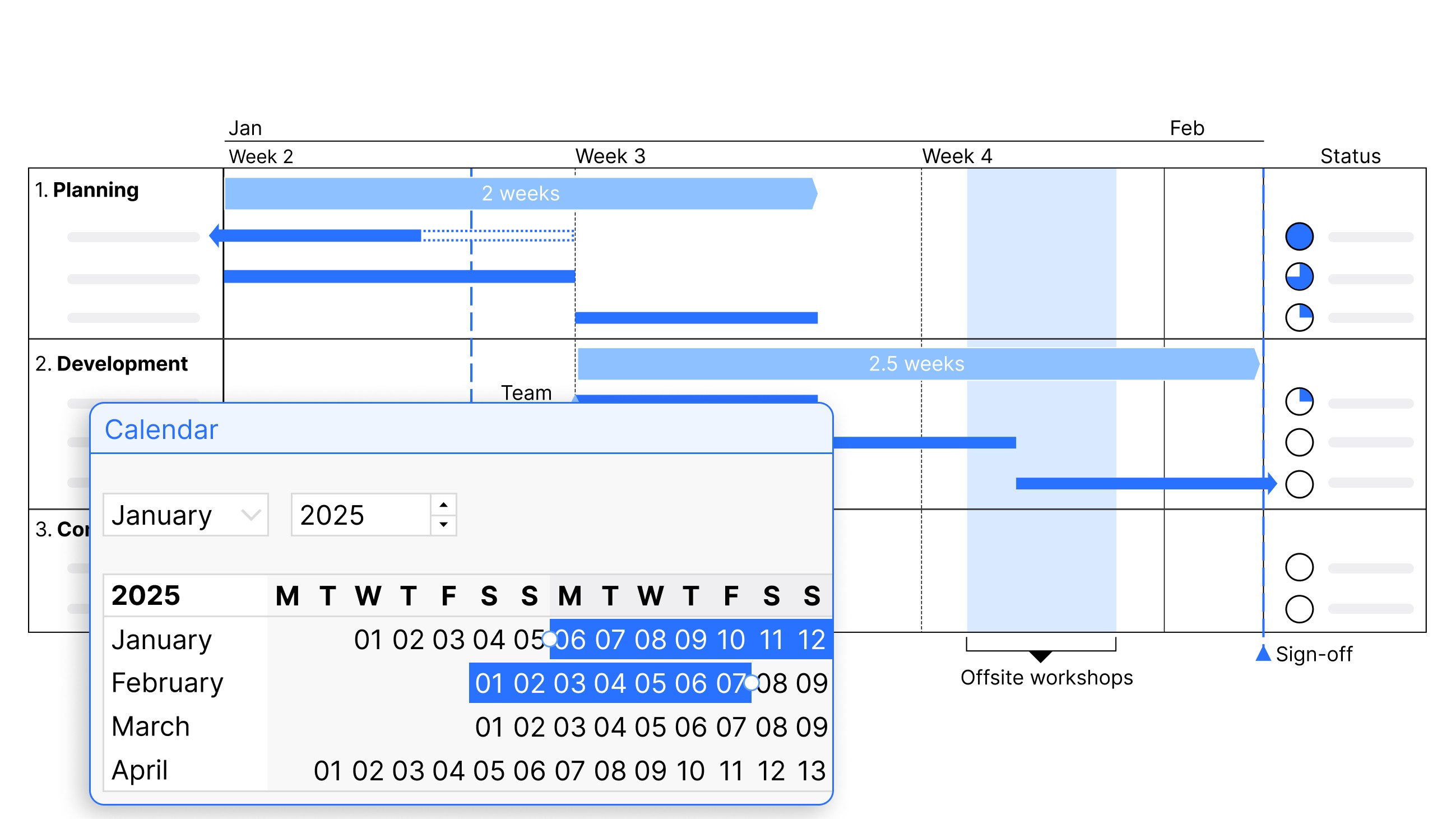The height and width of the screenshot is (819, 1456).
Task: Select the range start handle before January 06
Action: [549, 639]
